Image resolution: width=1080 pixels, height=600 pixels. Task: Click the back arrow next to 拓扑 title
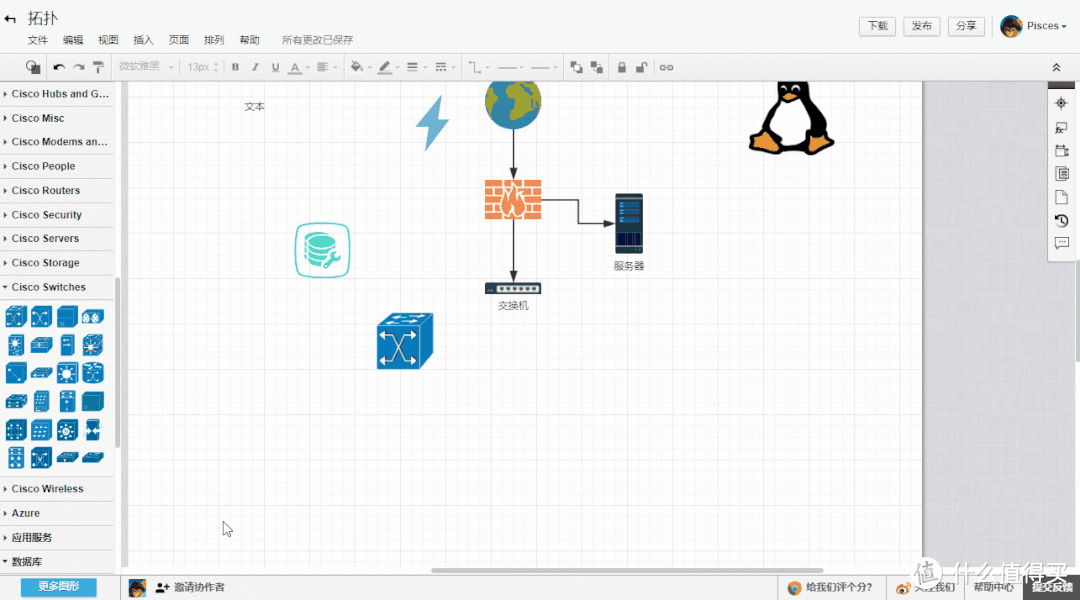pos(10,19)
